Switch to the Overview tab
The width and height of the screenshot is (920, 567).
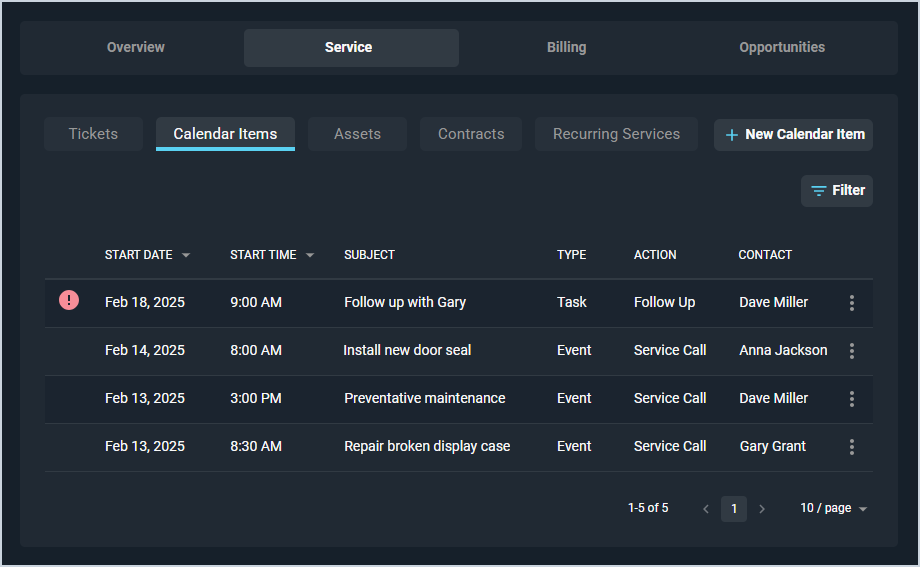pos(136,48)
